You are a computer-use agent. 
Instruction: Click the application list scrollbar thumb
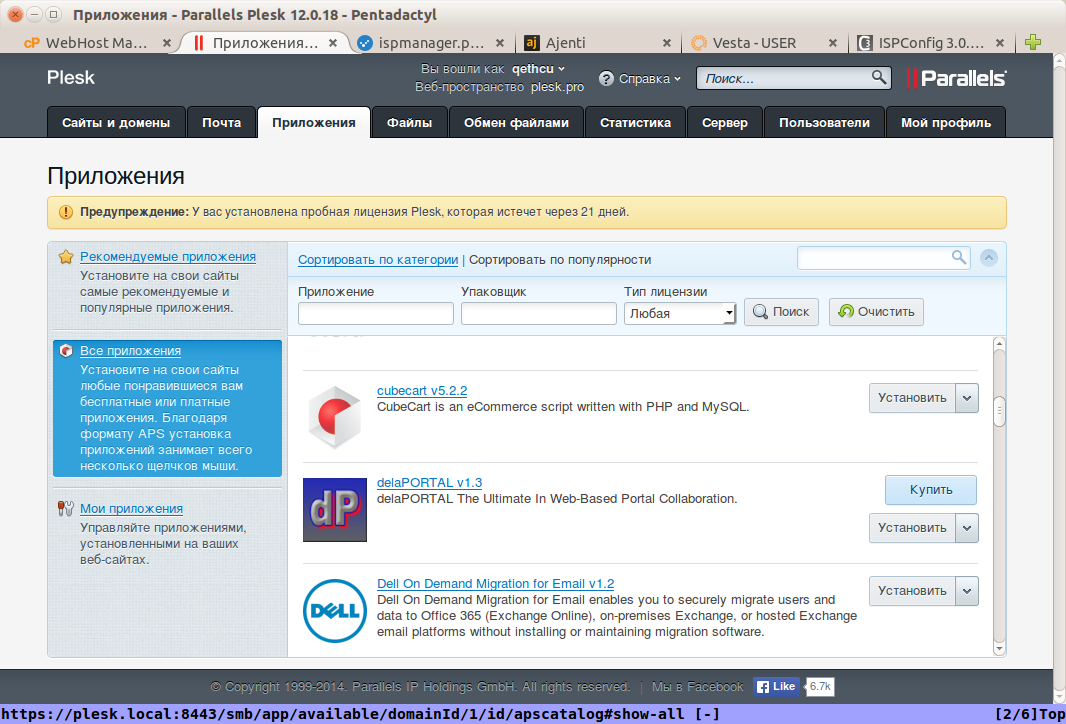[999, 411]
